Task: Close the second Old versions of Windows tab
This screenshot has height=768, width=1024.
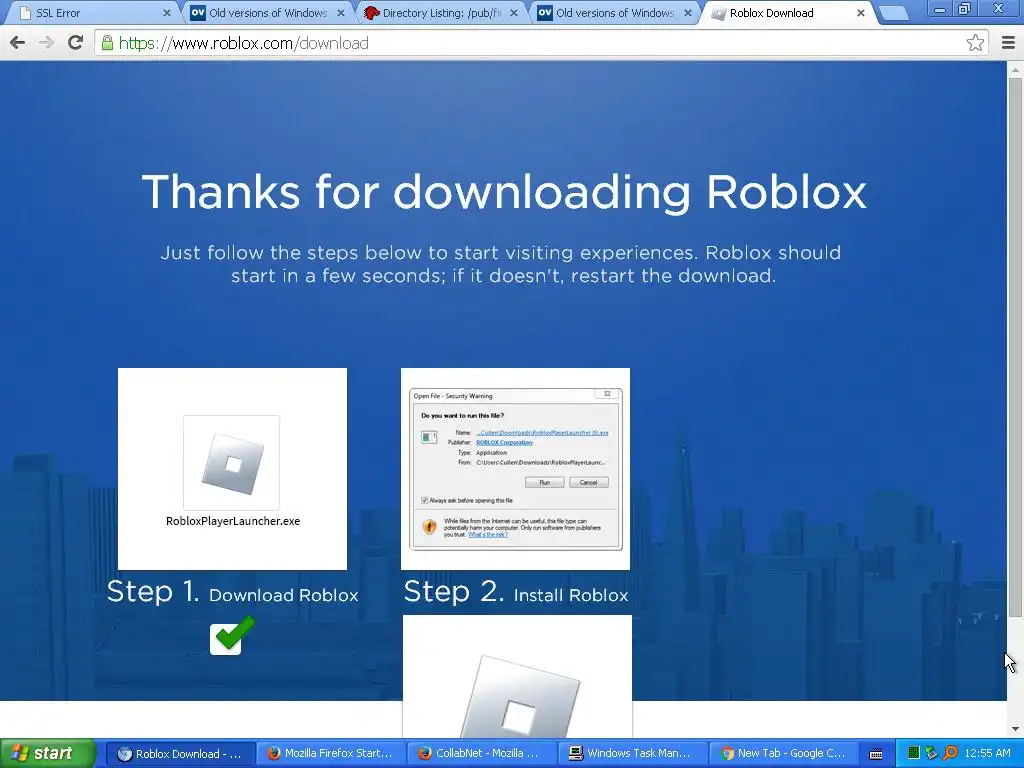Action: pyautogui.click(x=687, y=13)
